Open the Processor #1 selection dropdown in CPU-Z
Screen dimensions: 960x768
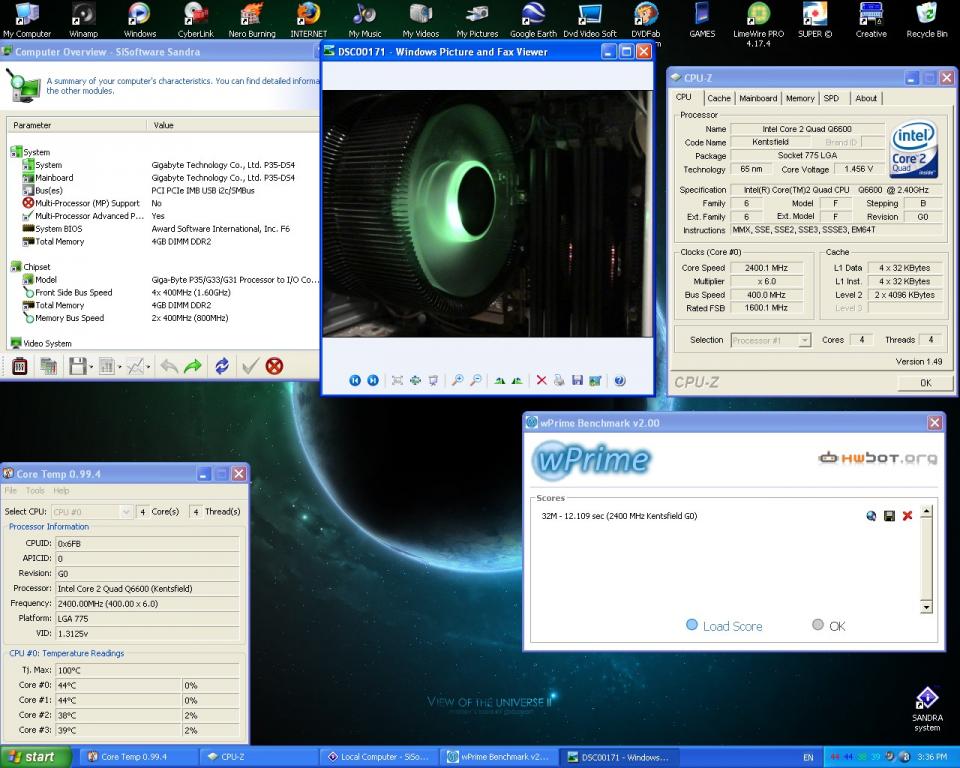(804, 340)
